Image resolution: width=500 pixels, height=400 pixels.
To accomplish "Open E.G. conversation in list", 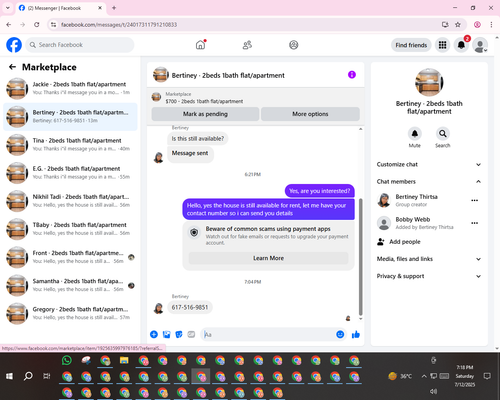I will click(x=70, y=173).
